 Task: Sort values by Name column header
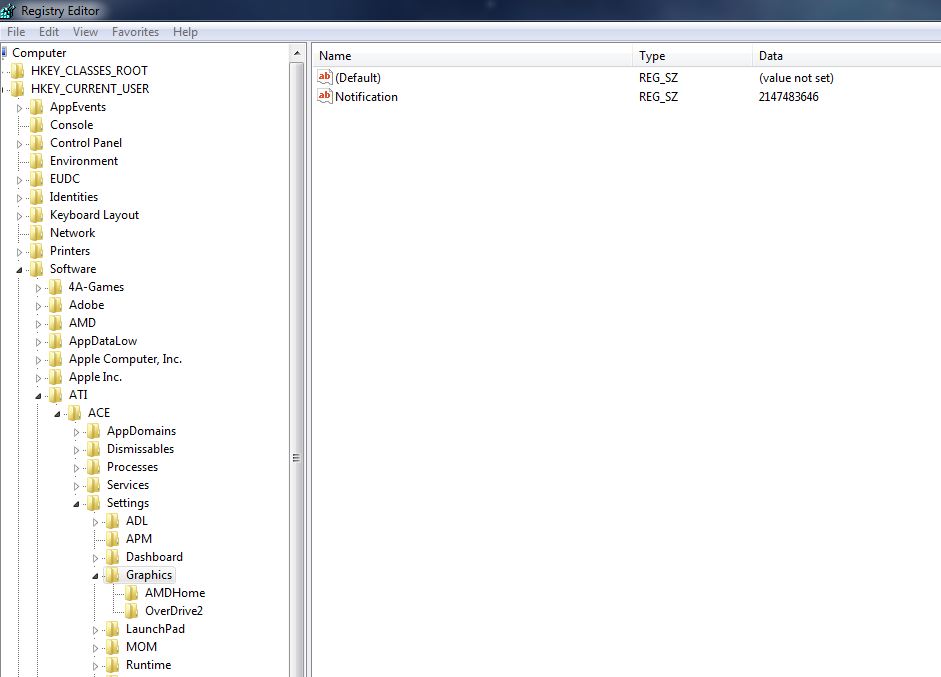(472, 56)
